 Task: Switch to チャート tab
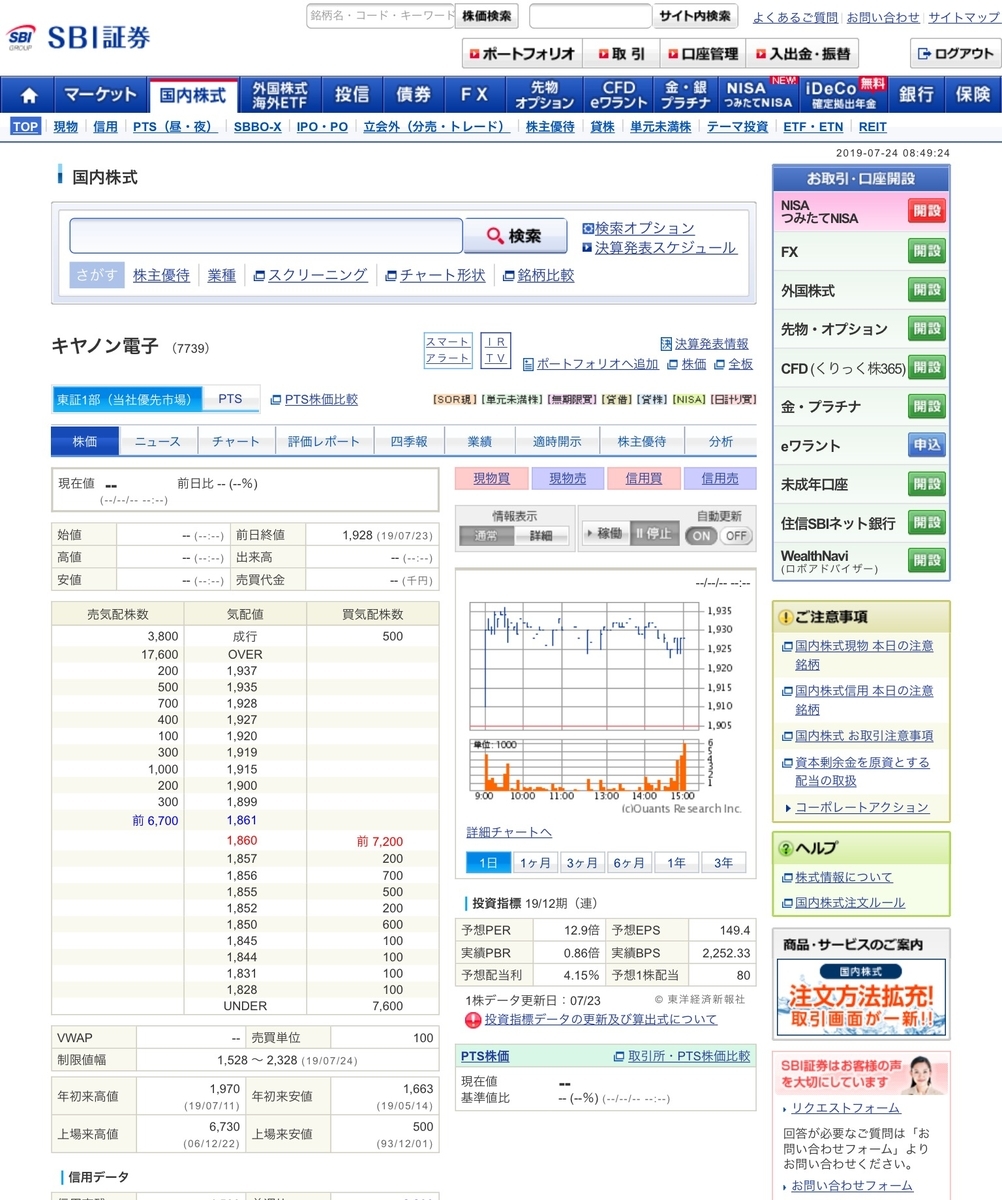coord(236,441)
